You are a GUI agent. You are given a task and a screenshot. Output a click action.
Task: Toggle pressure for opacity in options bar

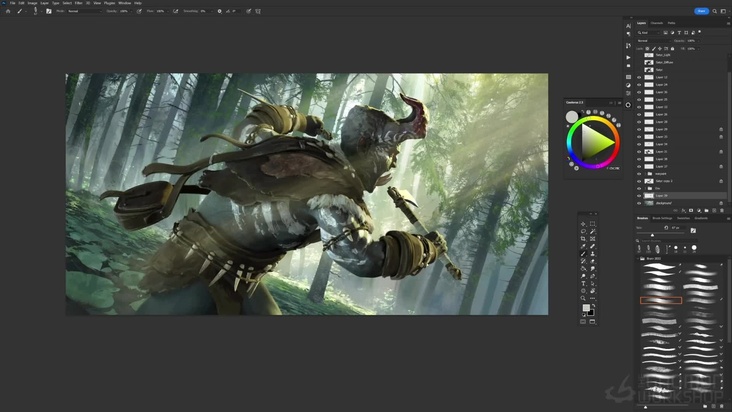point(139,11)
